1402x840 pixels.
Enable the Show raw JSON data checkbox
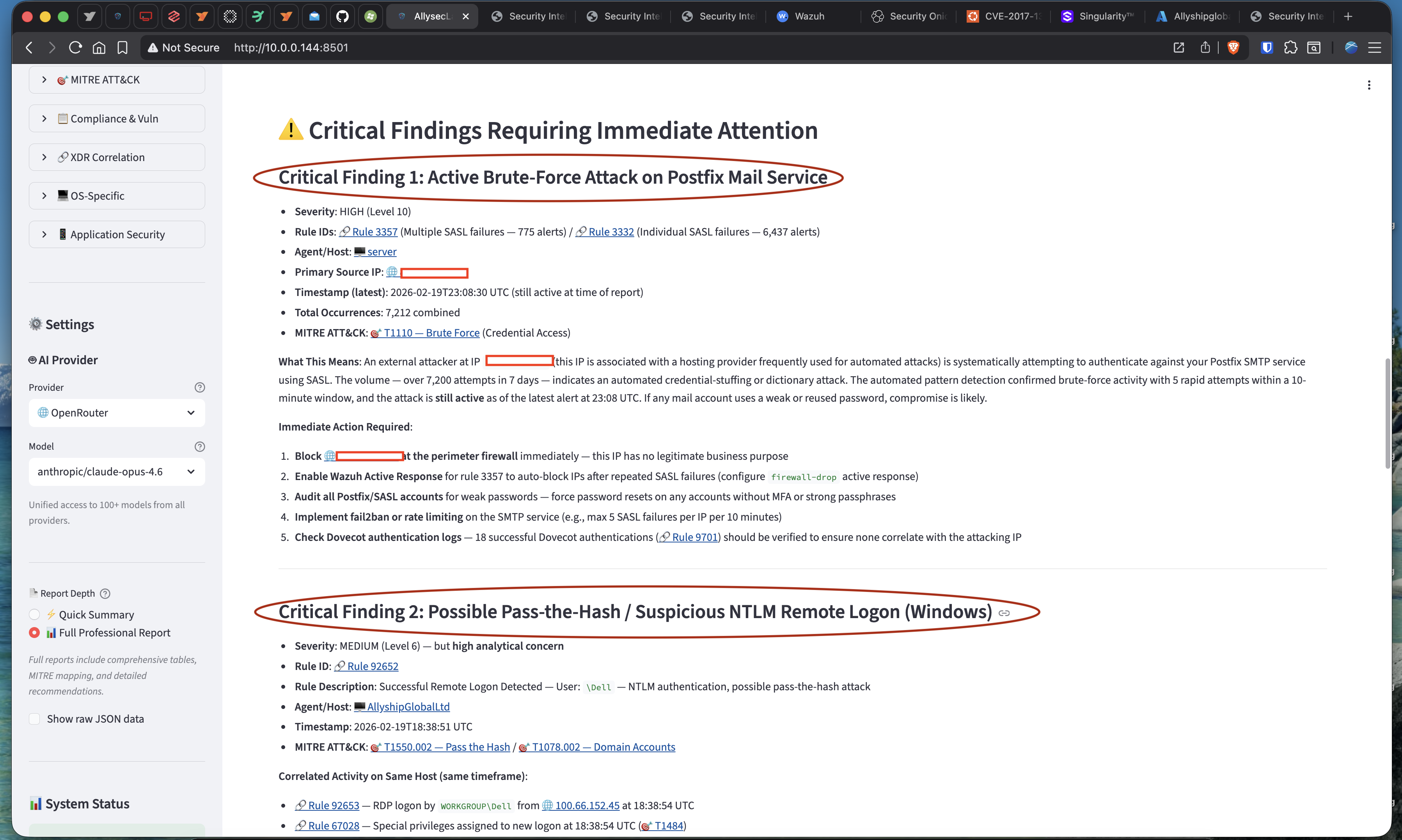(34, 718)
